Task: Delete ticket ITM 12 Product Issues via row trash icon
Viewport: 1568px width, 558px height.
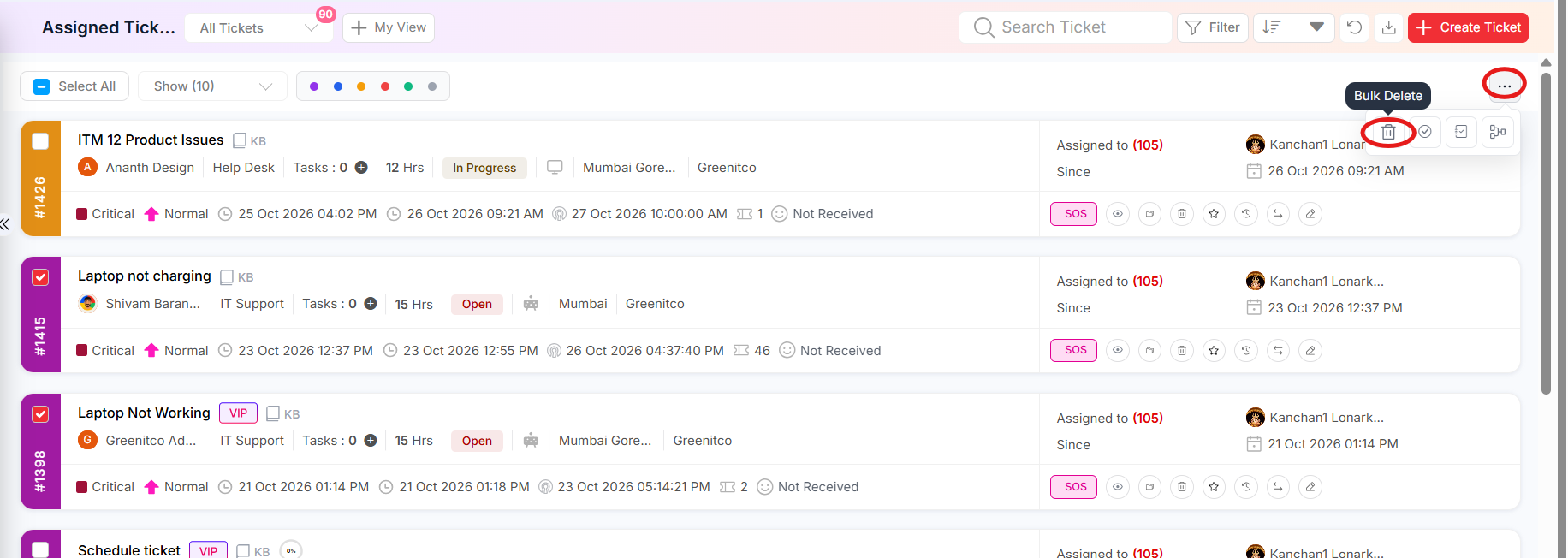Action: pyautogui.click(x=1182, y=214)
